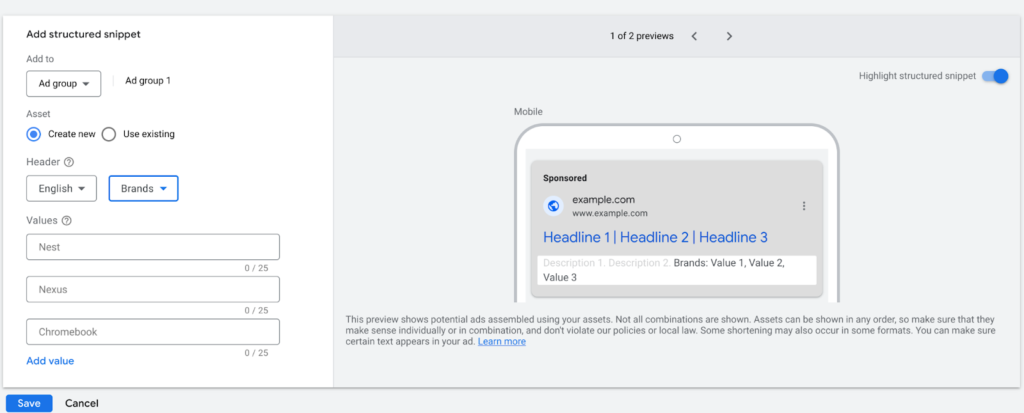Viewport: 1024px width, 413px height.
Task: Open the Brands header type dropdown
Action: (x=144, y=188)
